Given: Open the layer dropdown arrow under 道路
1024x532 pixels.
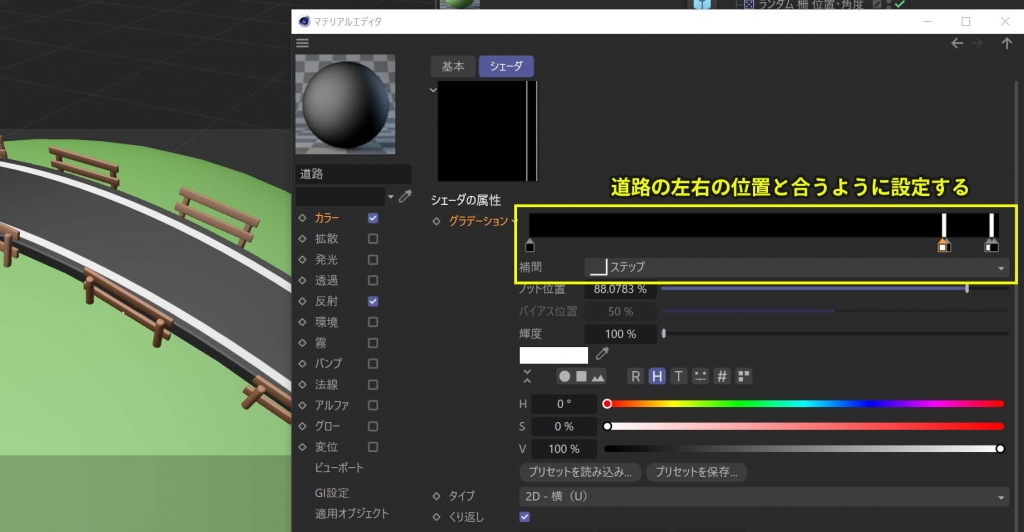Looking at the screenshot, I should pyautogui.click(x=391, y=196).
